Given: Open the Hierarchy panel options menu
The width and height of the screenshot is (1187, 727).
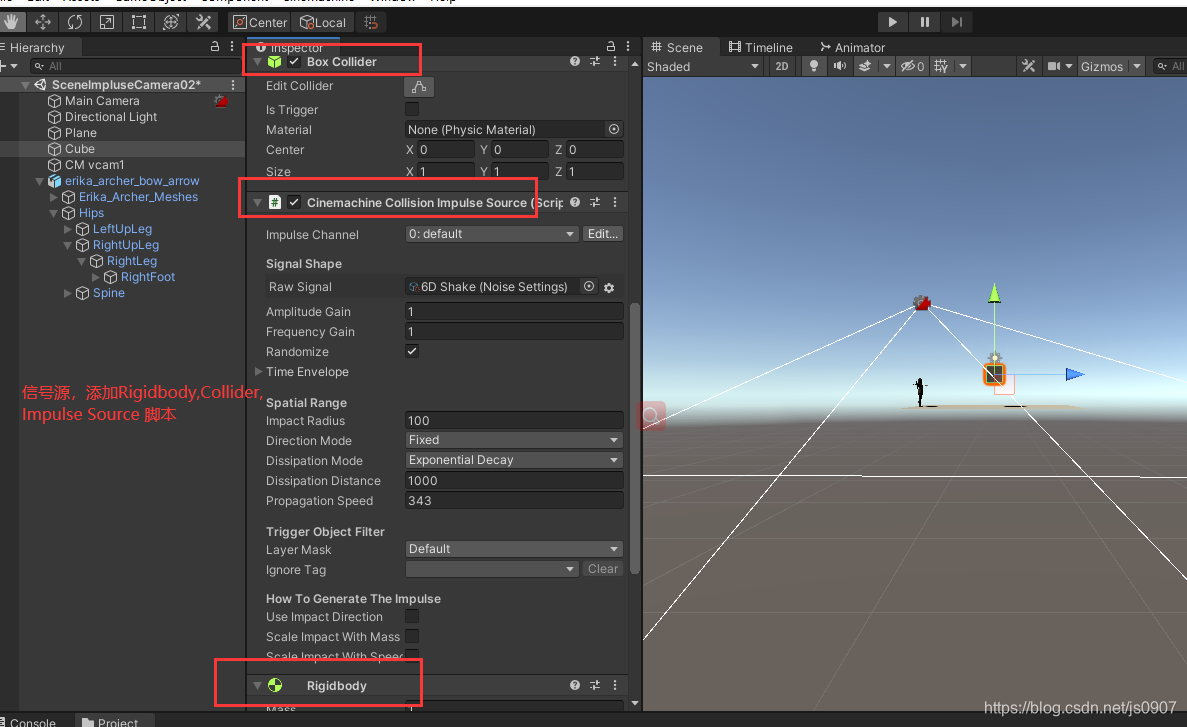Looking at the screenshot, I should point(232,47).
